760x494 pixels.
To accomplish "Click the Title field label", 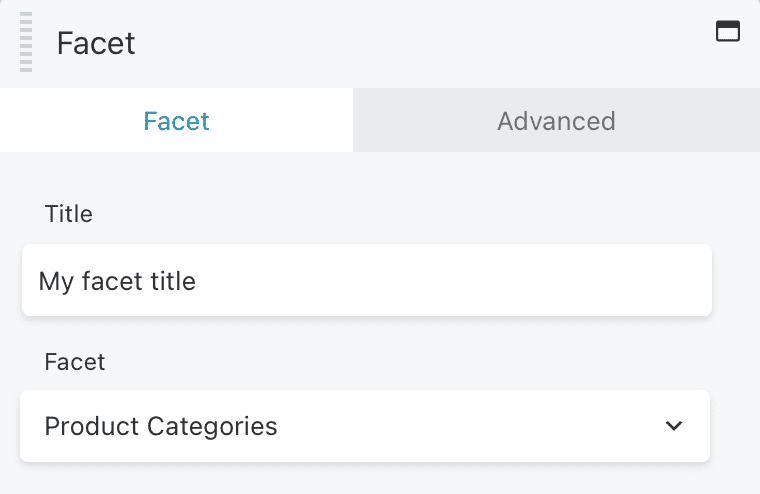I will click(x=68, y=214).
